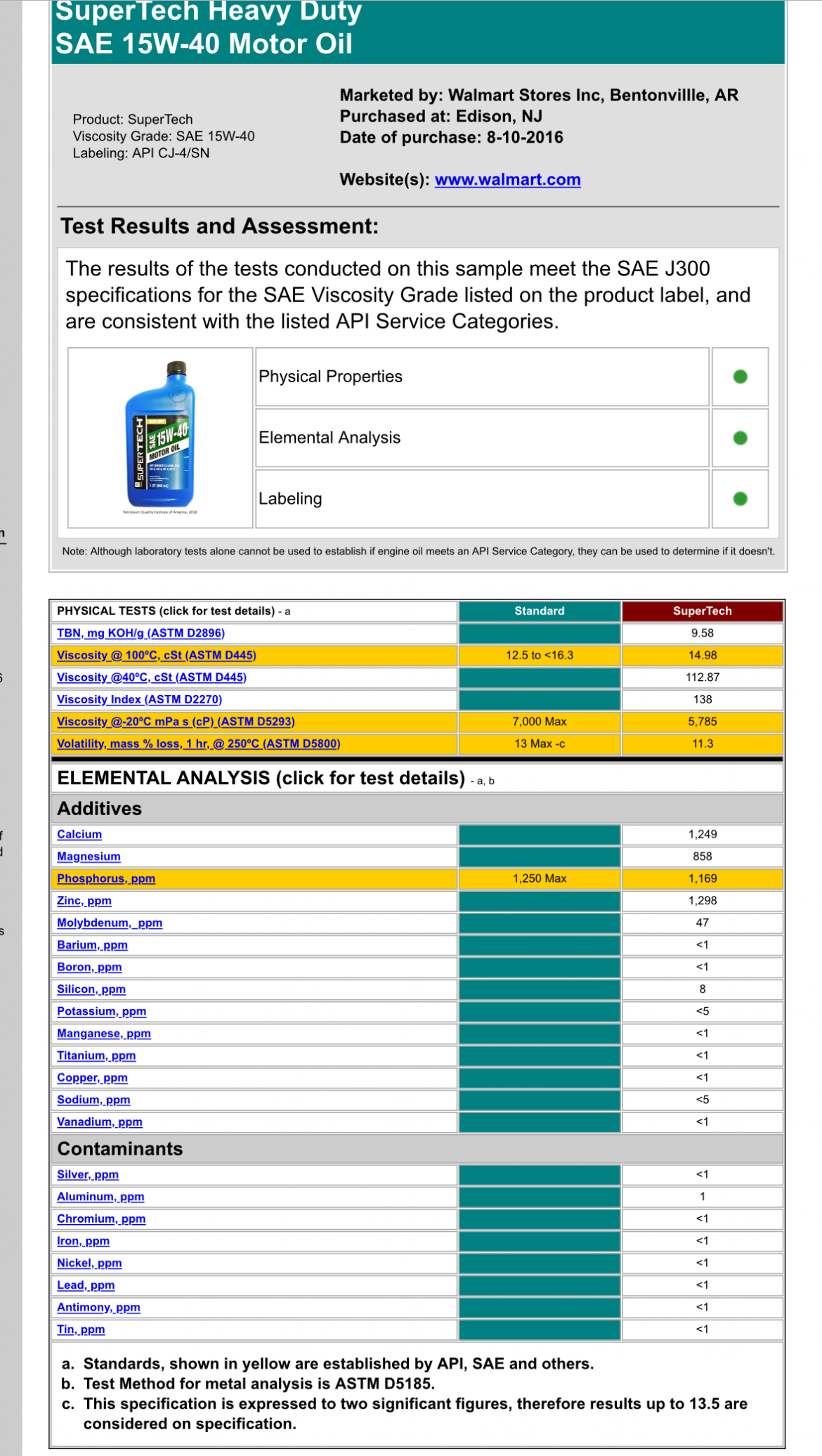
Task: Open the Viscosity Index (ASTM D2270) link
Action: (x=139, y=699)
